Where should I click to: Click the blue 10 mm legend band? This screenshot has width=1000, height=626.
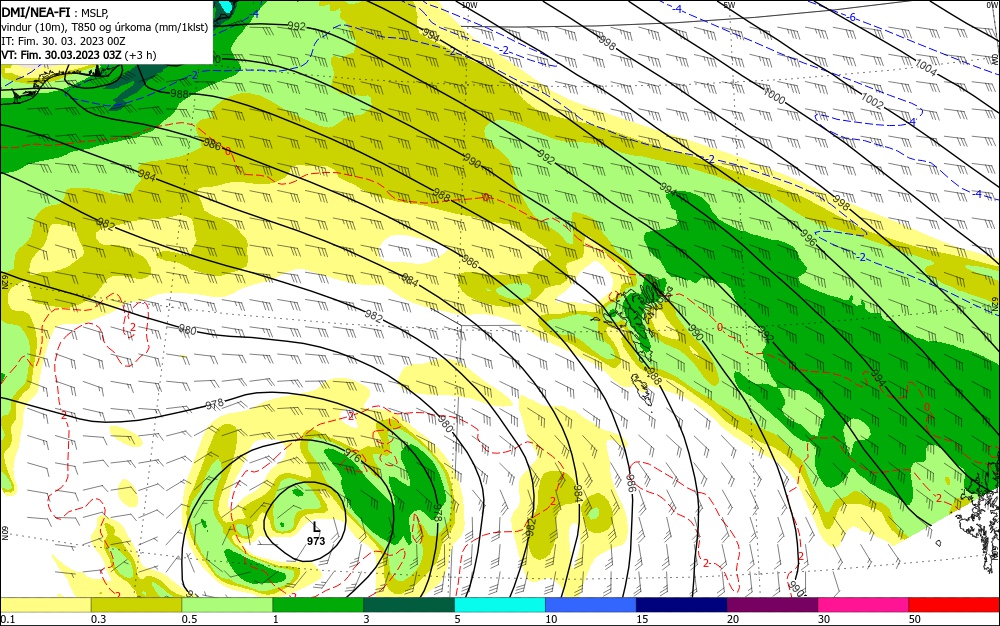591,605
